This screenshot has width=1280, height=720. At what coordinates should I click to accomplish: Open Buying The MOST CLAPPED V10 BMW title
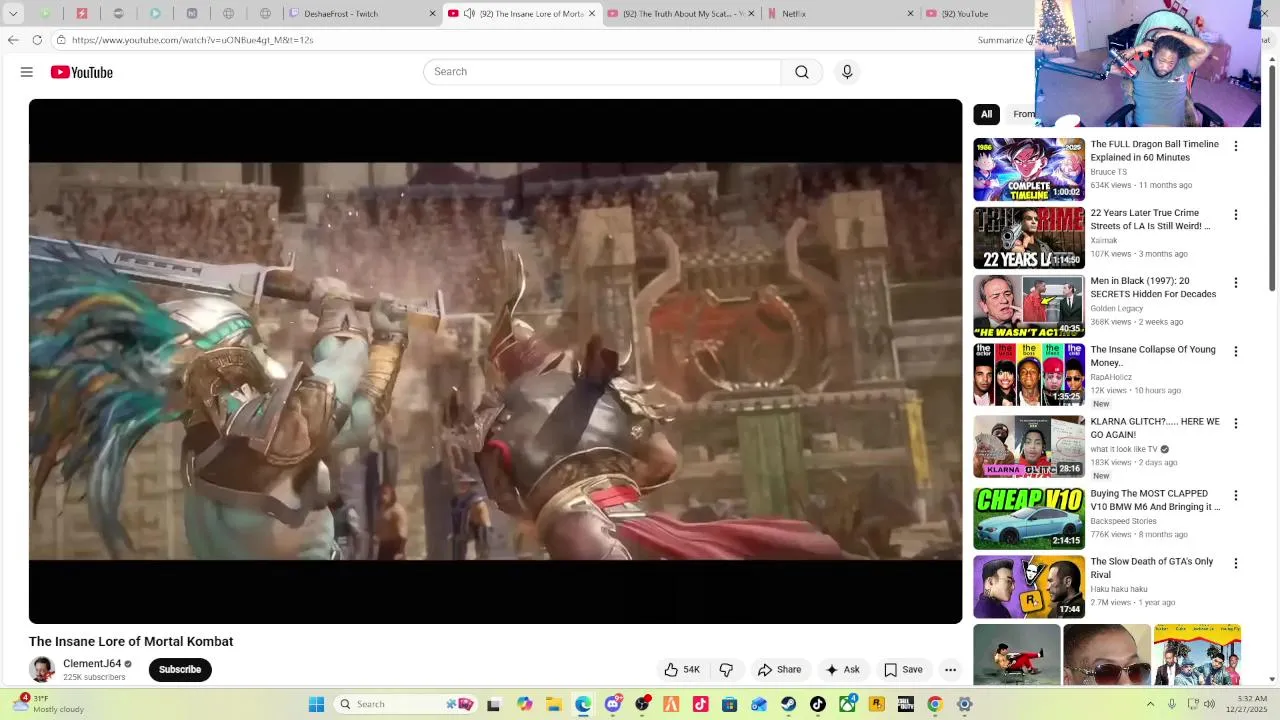1155,500
